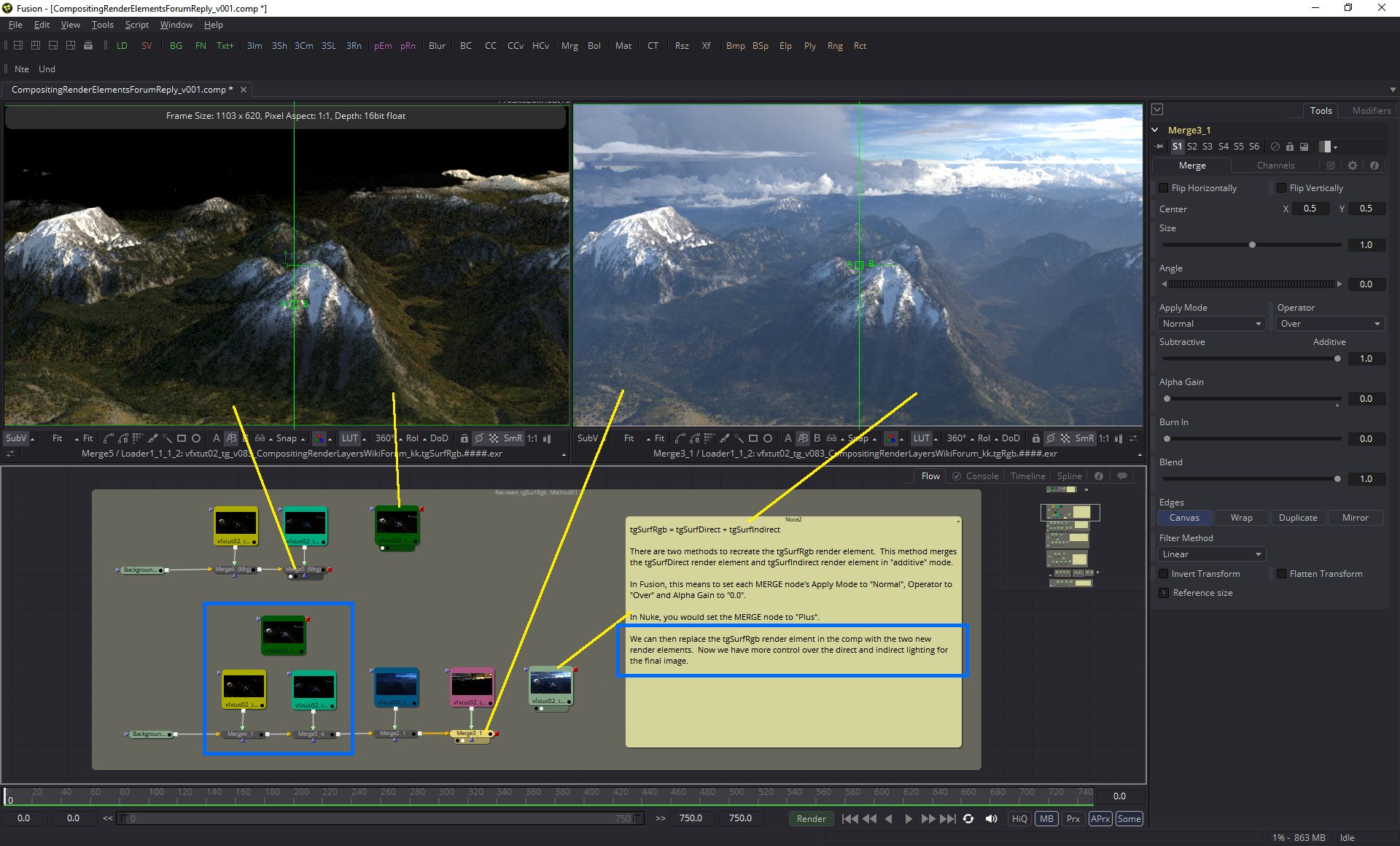Click the lock icon in Merge3_1 header
Image resolution: width=1400 pixels, height=846 pixels.
click(1289, 147)
